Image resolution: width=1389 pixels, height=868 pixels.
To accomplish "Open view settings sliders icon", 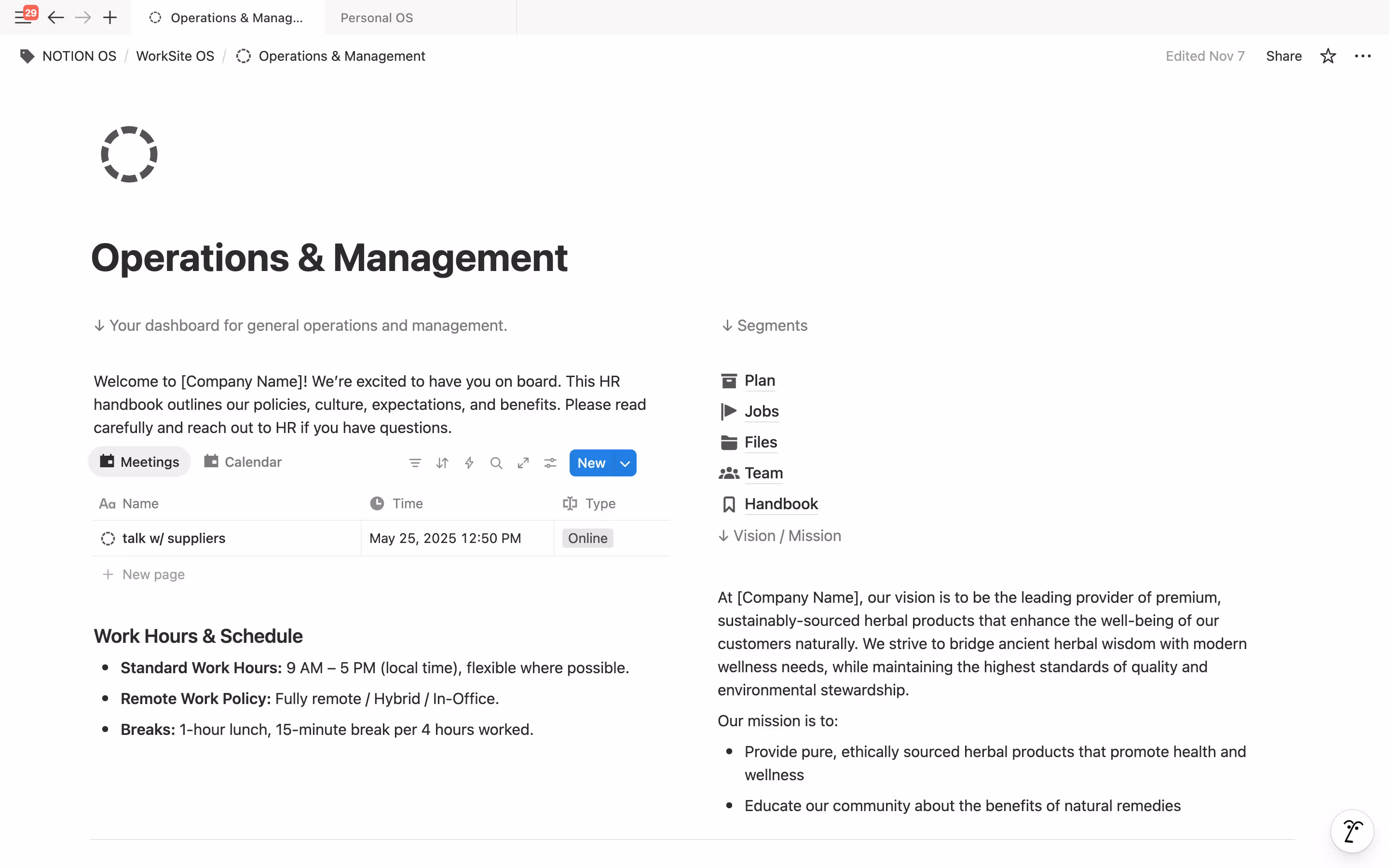I will coord(550,463).
